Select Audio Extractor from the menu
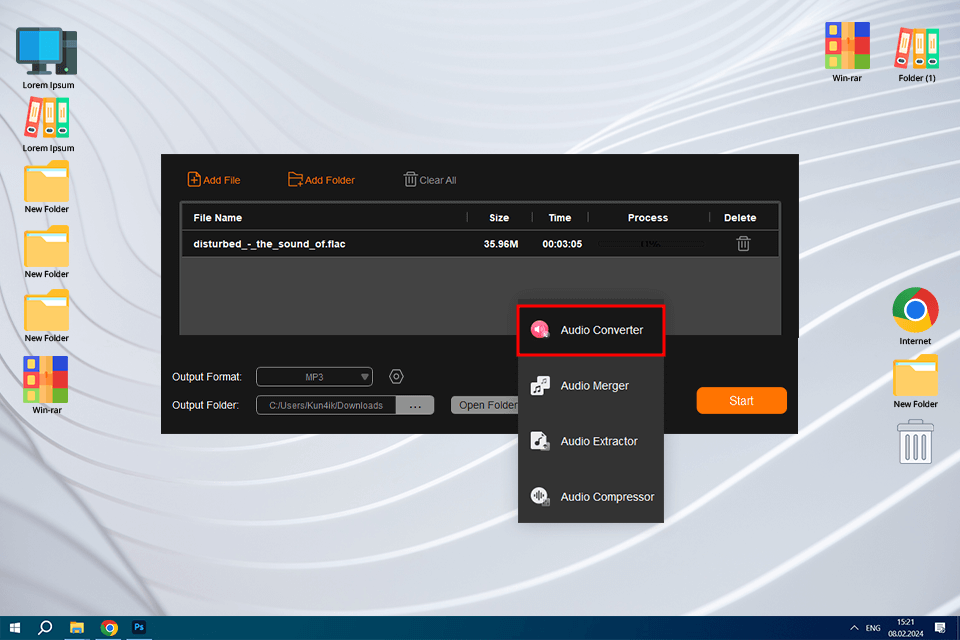 591,441
